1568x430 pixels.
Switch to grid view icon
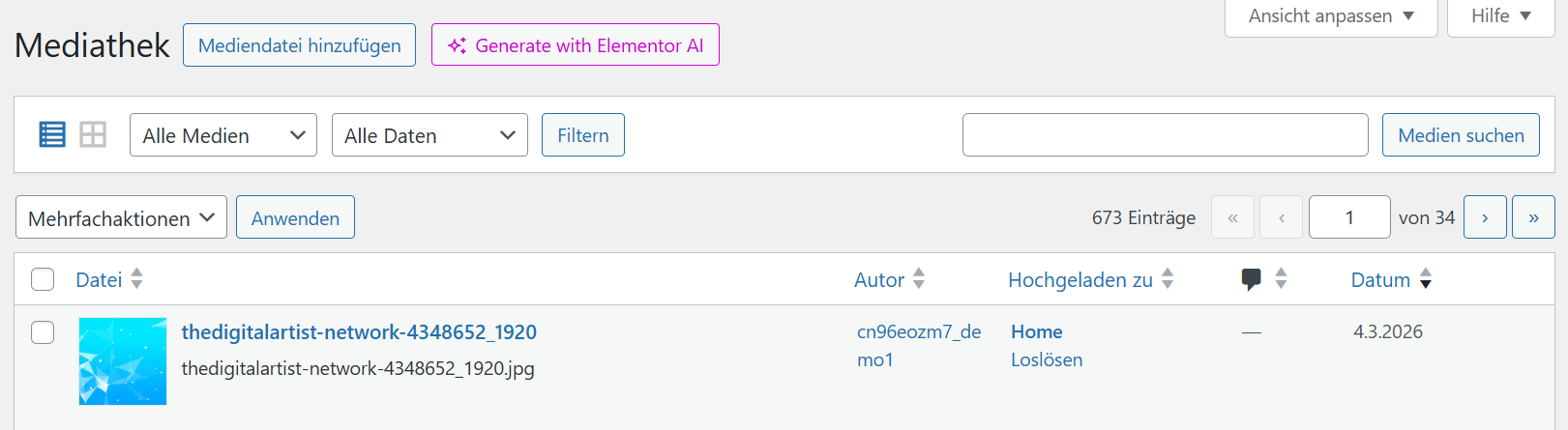point(93,134)
